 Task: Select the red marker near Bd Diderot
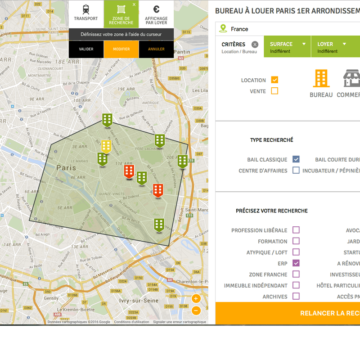pyautogui.click(x=158, y=190)
